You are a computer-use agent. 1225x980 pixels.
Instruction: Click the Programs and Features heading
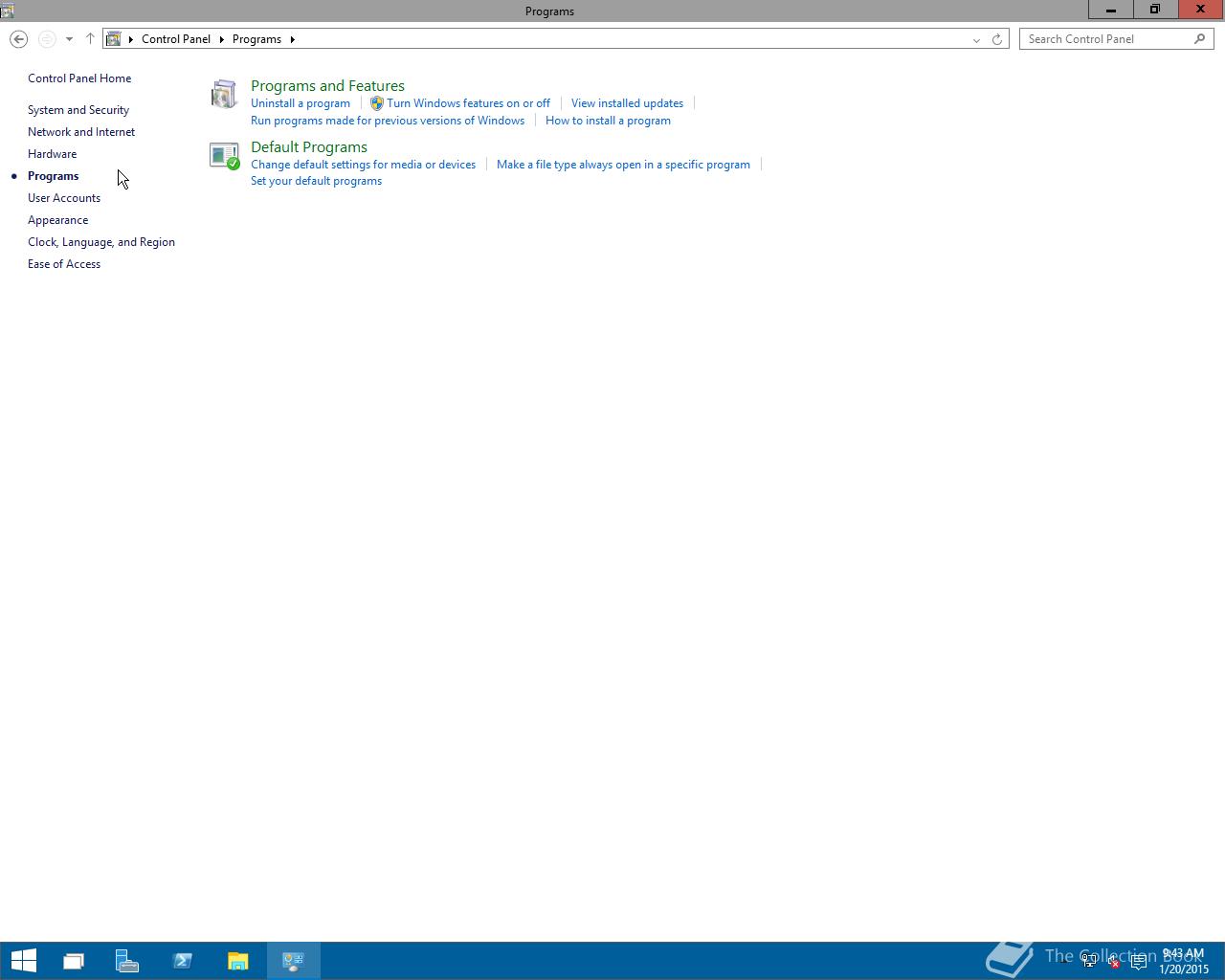pos(327,86)
